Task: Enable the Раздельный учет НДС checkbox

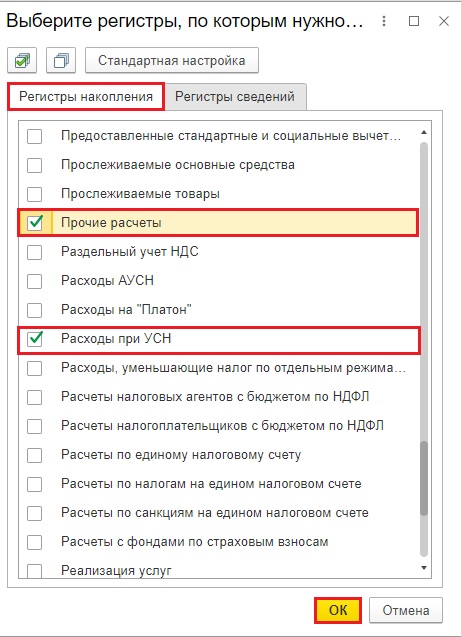Action: tap(35, 252)
